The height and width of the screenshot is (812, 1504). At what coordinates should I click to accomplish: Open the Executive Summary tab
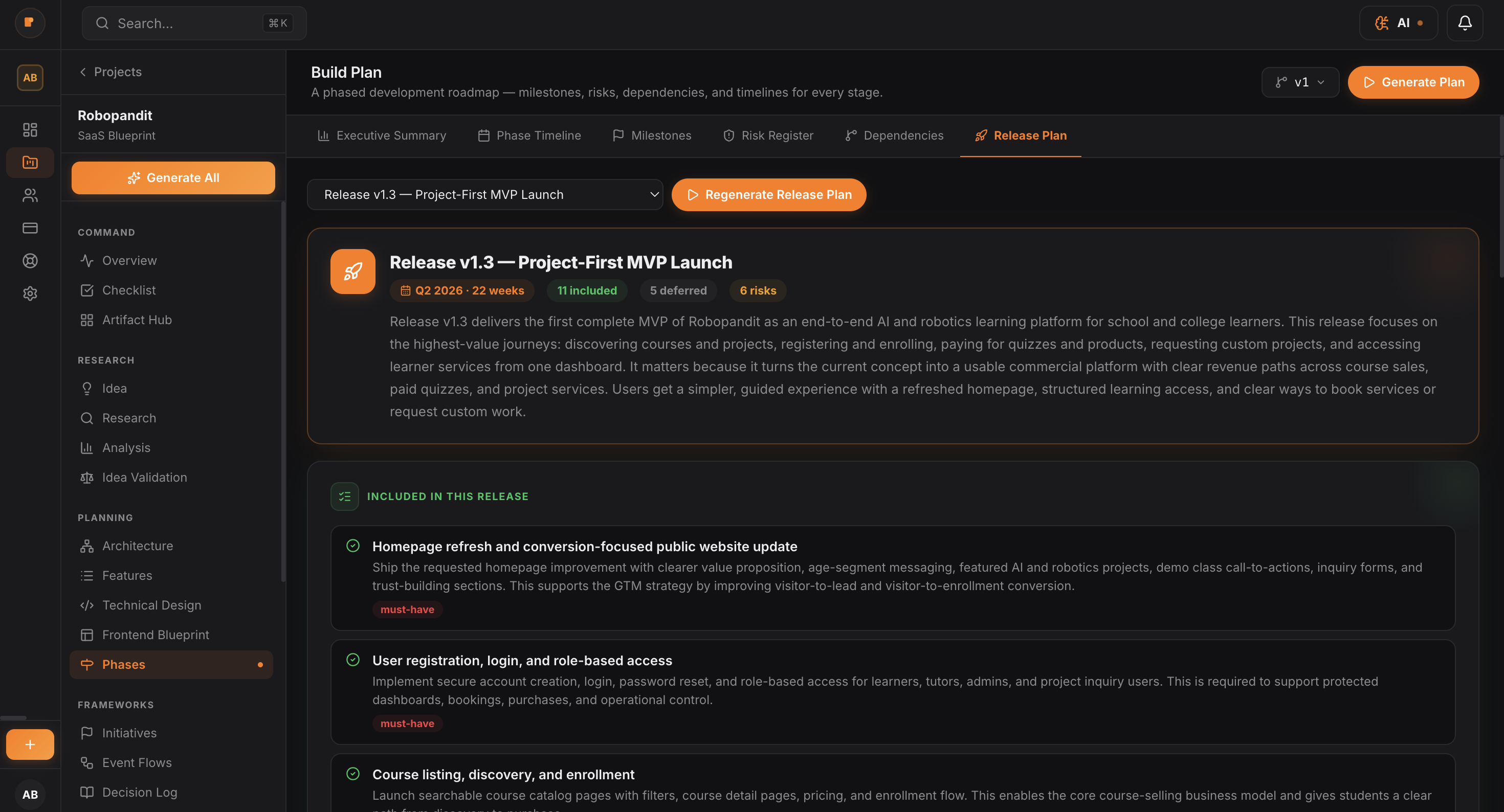coord(382,136)
